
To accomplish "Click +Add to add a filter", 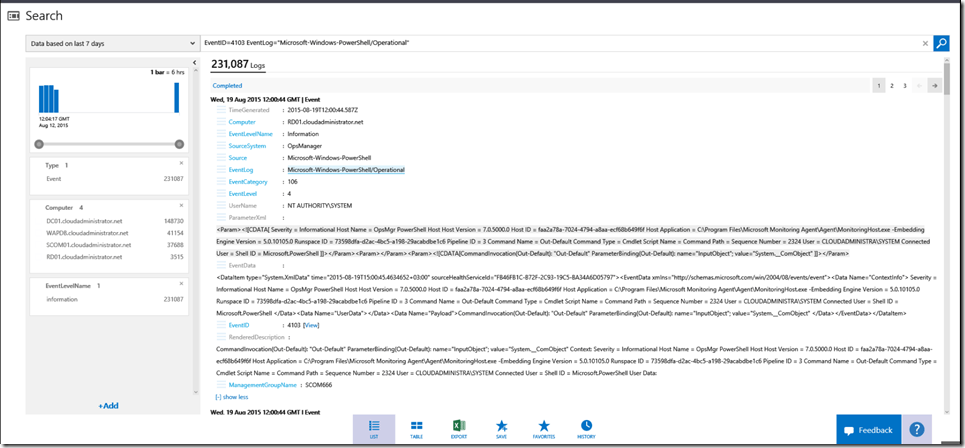I will [x=108, y=406].
